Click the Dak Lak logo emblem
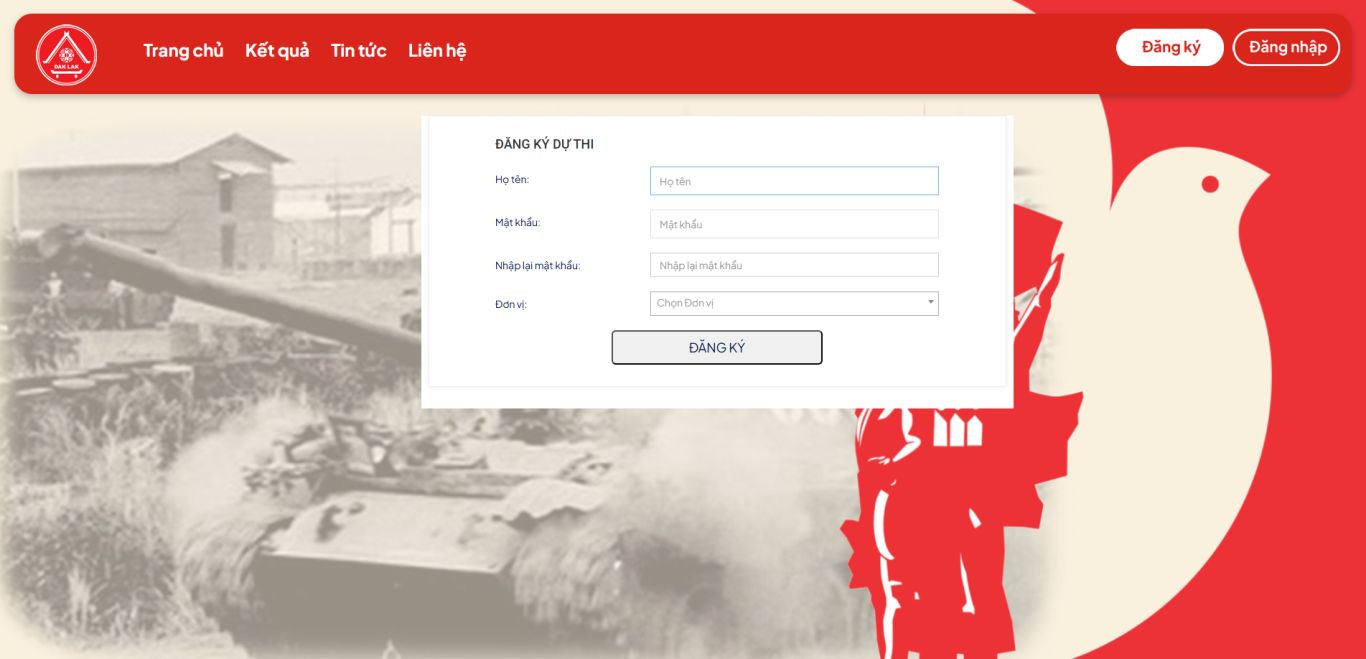 pos(66,54)
